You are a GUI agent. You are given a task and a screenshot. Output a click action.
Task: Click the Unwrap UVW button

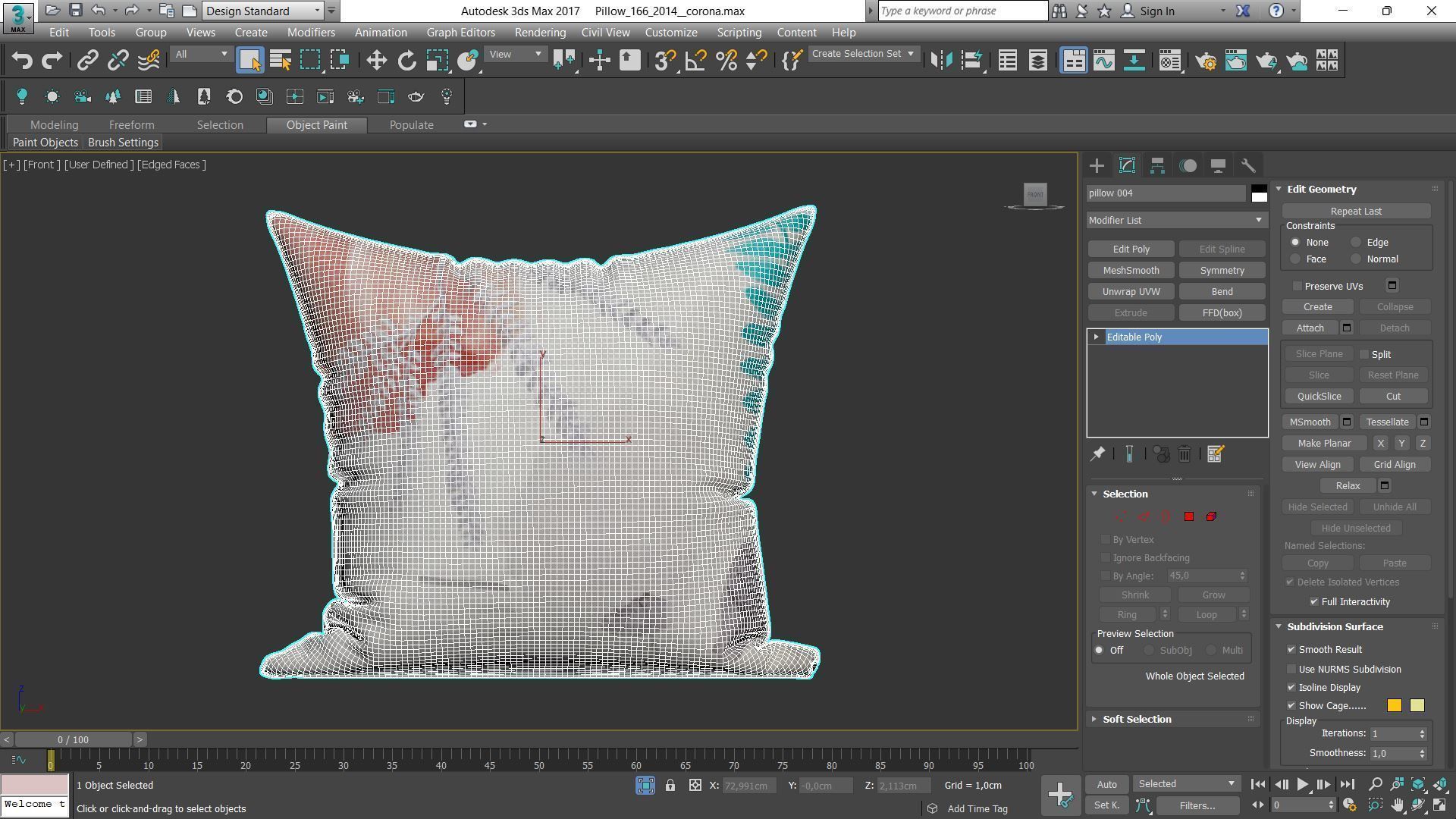pos(1131,292)
